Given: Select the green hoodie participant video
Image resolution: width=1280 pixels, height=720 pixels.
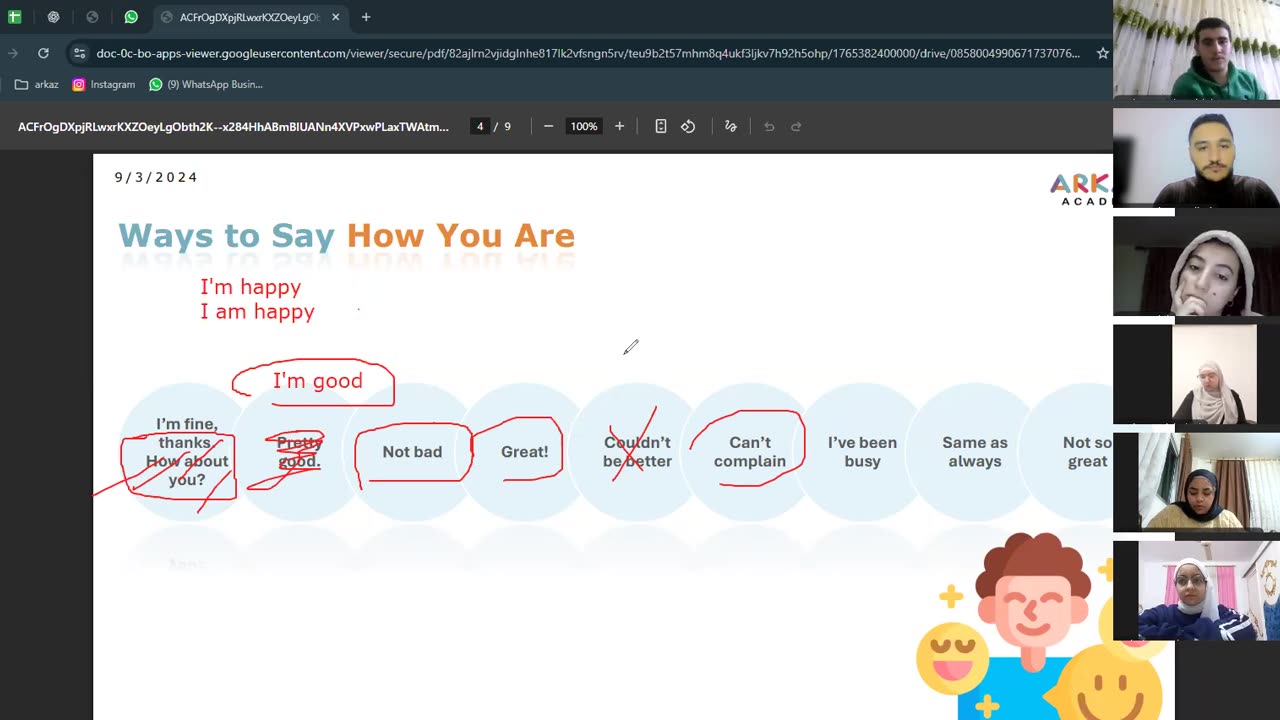Looking at the screenshot, I should (x=1196, y=49).
